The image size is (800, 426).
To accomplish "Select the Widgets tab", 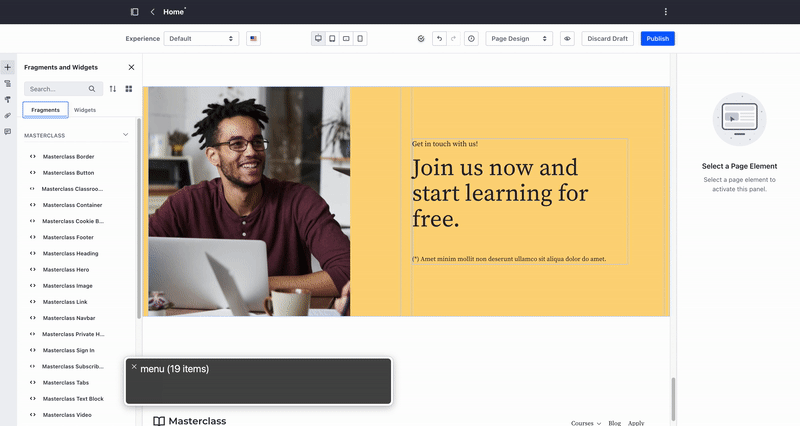I will point(85,110).
